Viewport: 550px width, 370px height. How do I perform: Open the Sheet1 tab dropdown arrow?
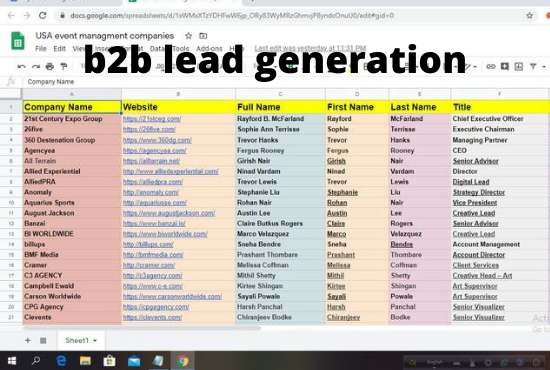(95, 341)
